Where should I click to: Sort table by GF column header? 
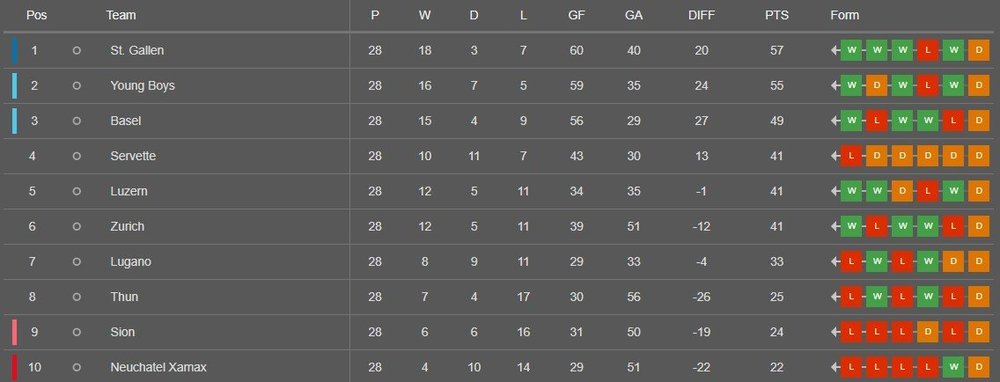tap(577, 15)
